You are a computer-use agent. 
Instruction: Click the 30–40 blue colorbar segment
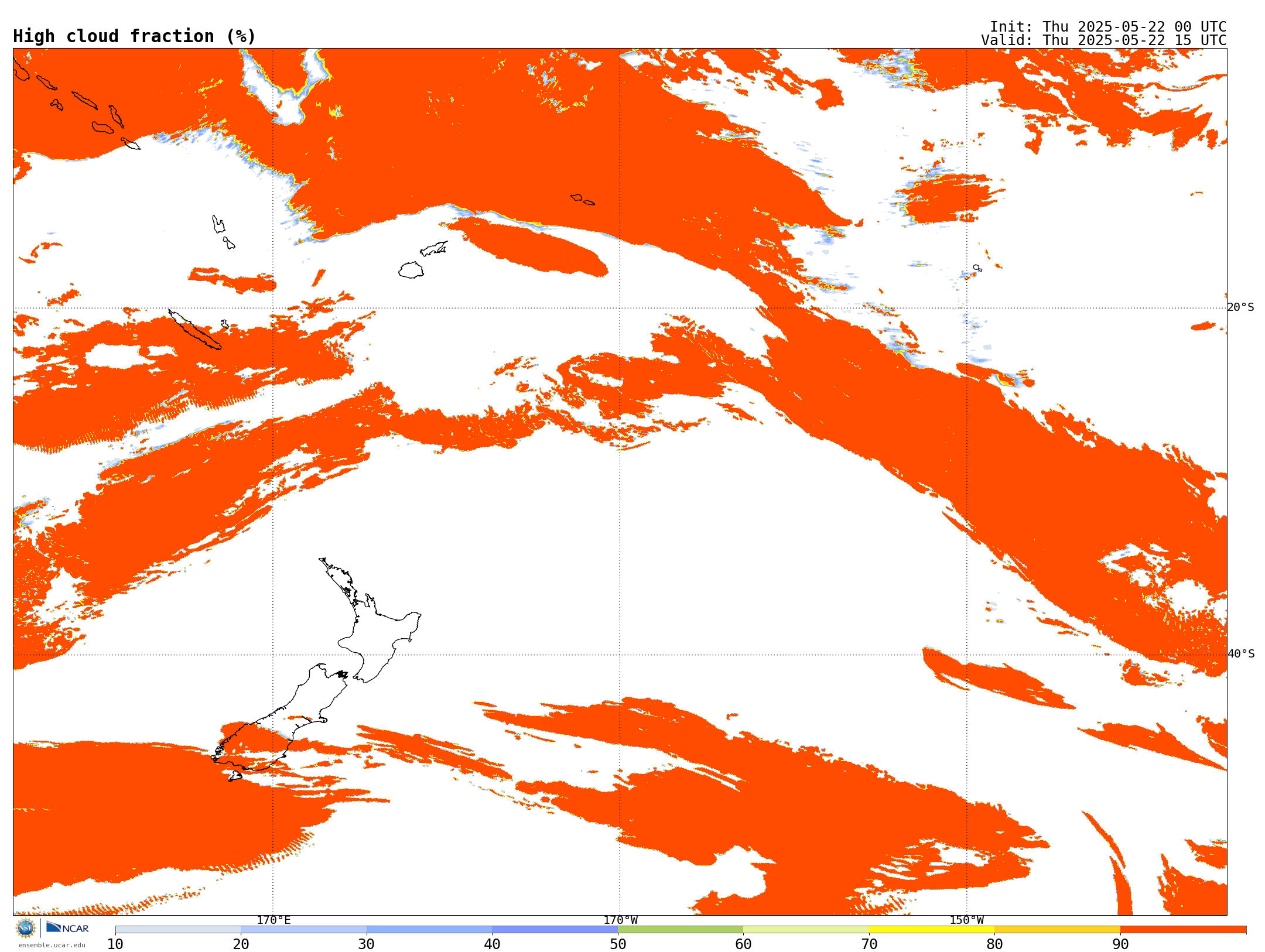[x=429, y=930]
